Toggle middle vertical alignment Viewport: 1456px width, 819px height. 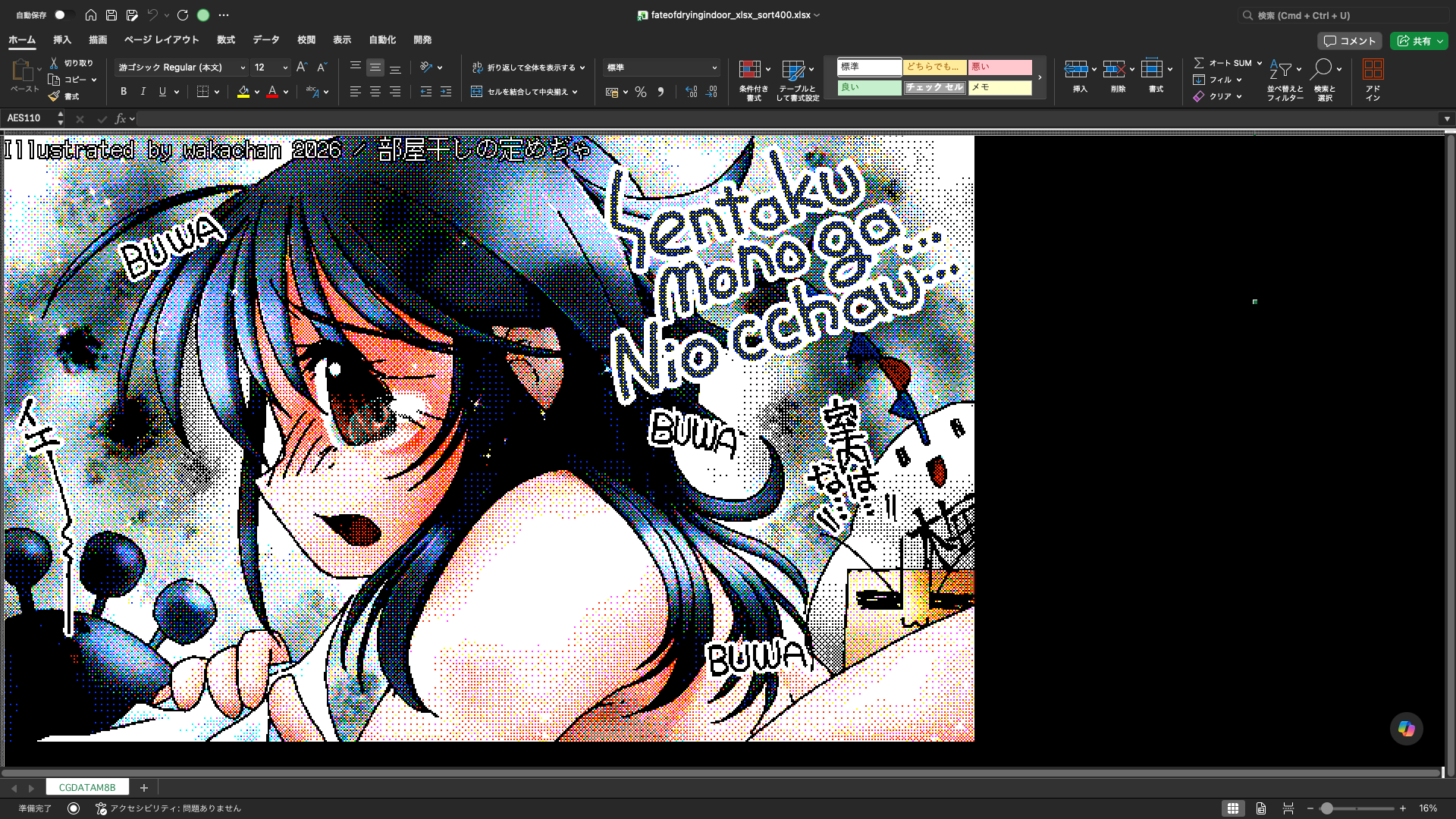[x=375, y=67]
